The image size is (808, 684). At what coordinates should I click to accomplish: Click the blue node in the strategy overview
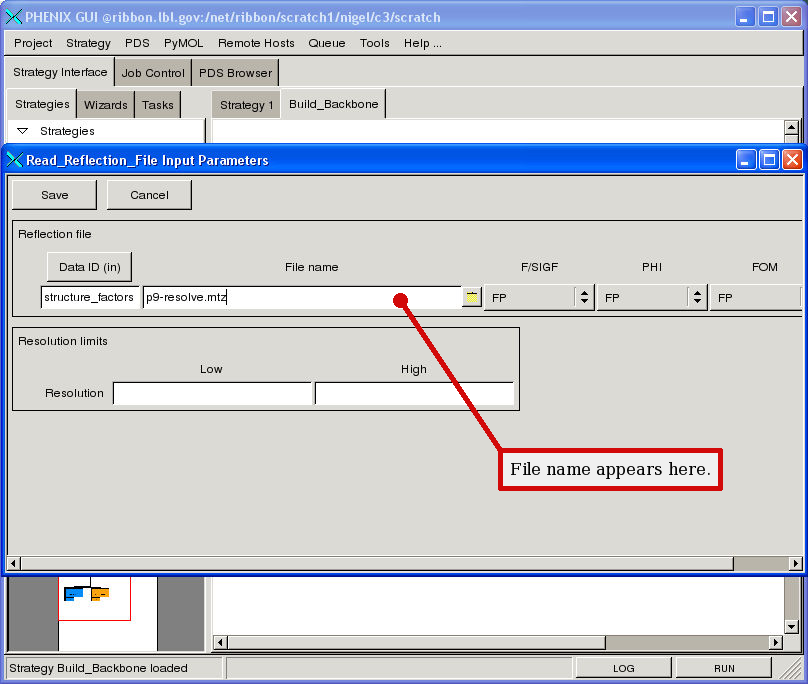74,594
